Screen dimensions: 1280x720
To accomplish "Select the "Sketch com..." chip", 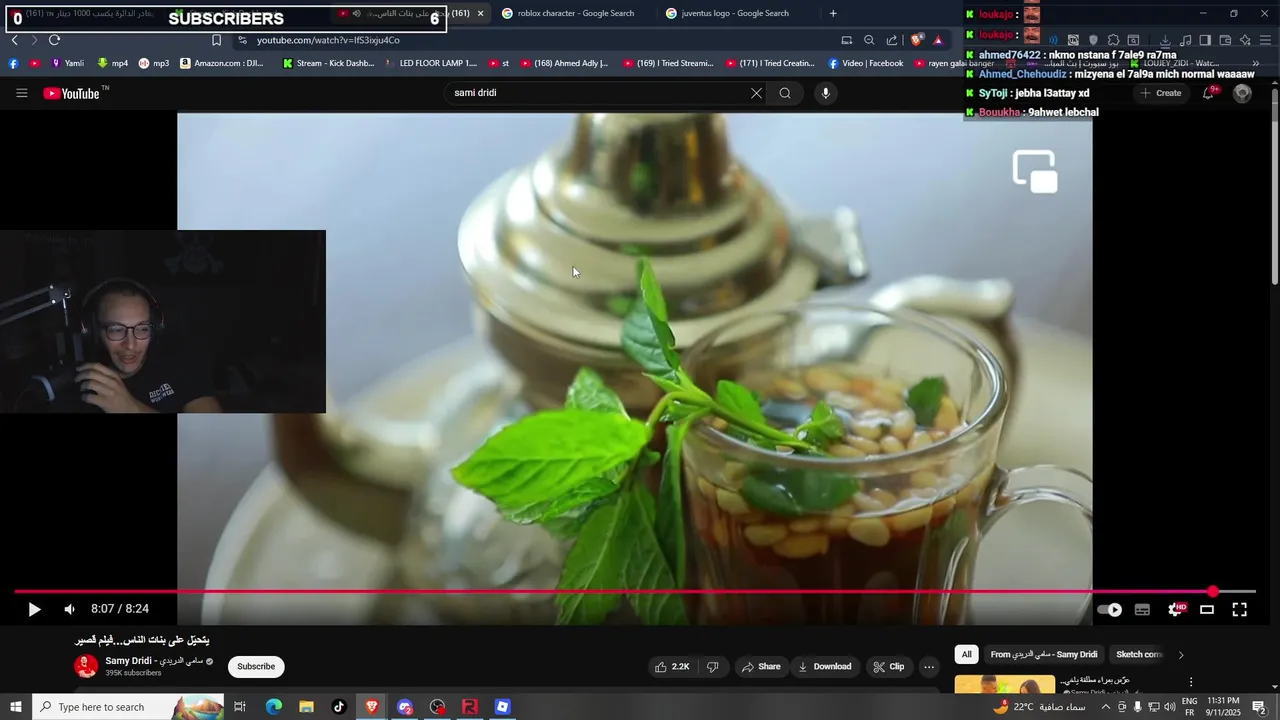I will pos(1139,655).
